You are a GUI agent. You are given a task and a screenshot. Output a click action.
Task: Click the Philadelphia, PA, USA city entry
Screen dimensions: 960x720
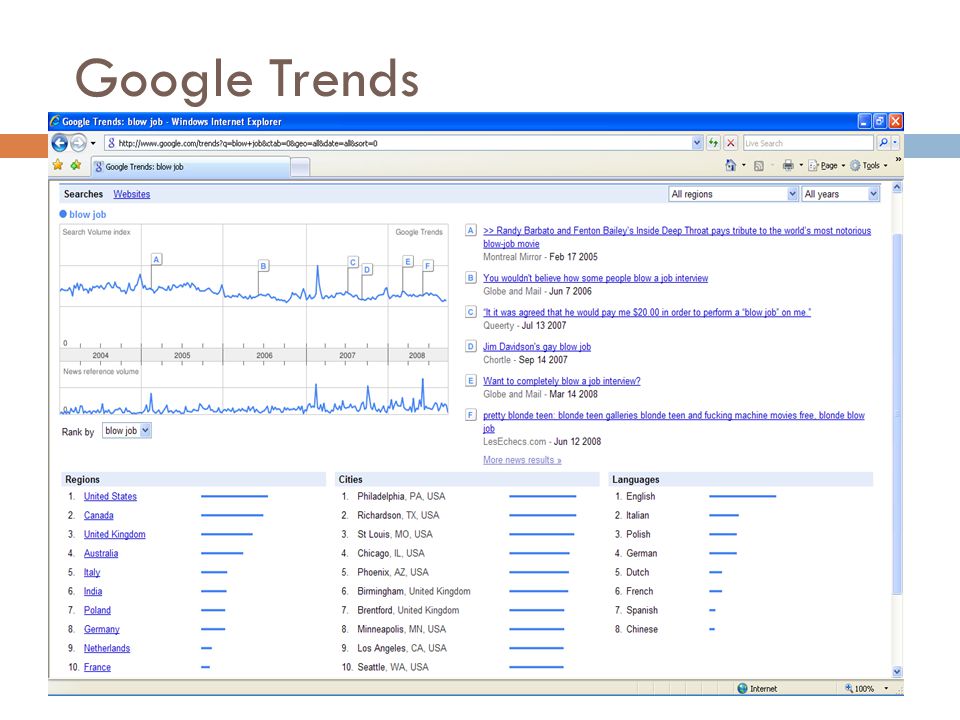click(401, 496)
